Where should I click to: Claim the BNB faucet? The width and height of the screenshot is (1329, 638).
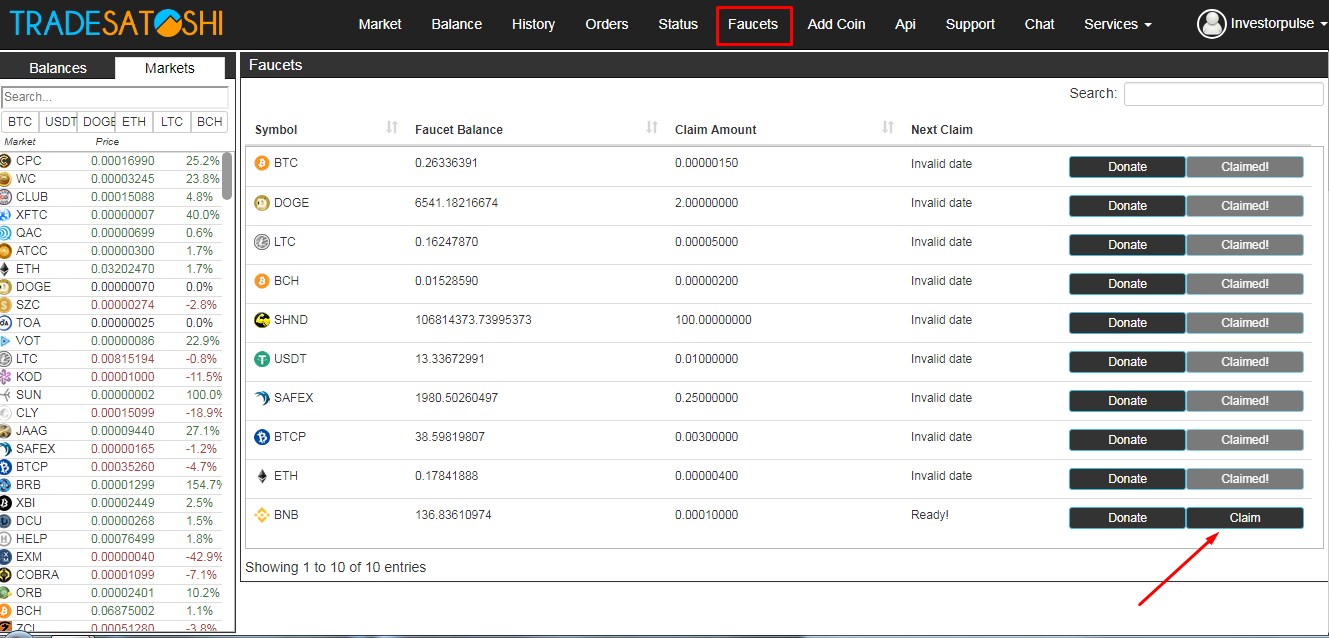1245,518
